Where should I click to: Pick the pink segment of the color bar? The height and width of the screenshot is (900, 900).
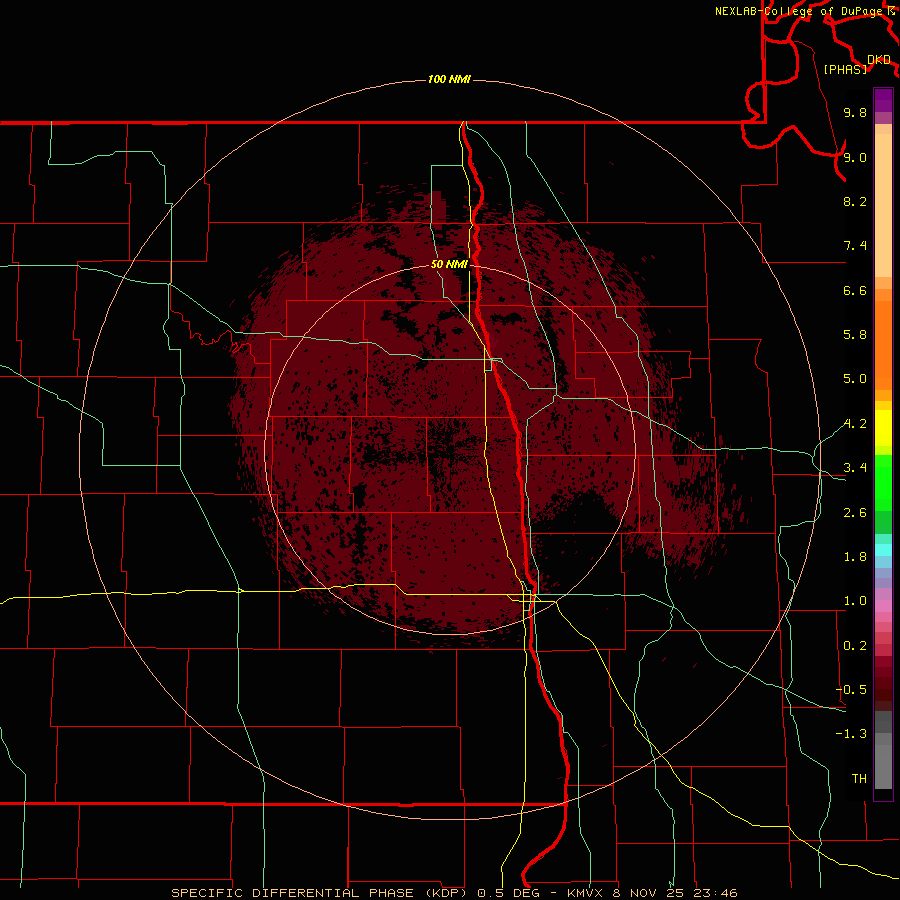883,606
